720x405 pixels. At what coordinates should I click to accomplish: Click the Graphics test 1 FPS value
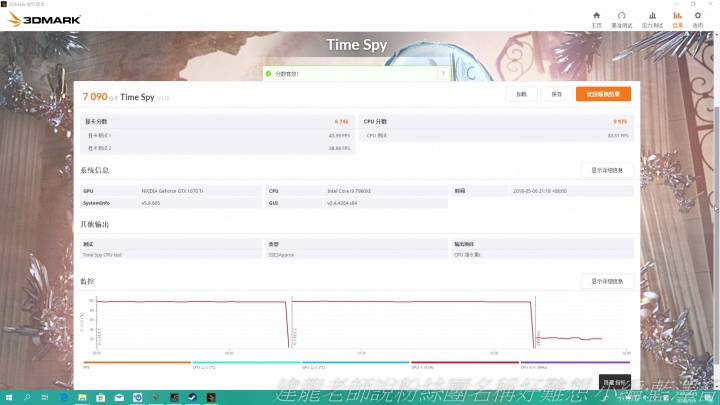(x=339, y=136)
